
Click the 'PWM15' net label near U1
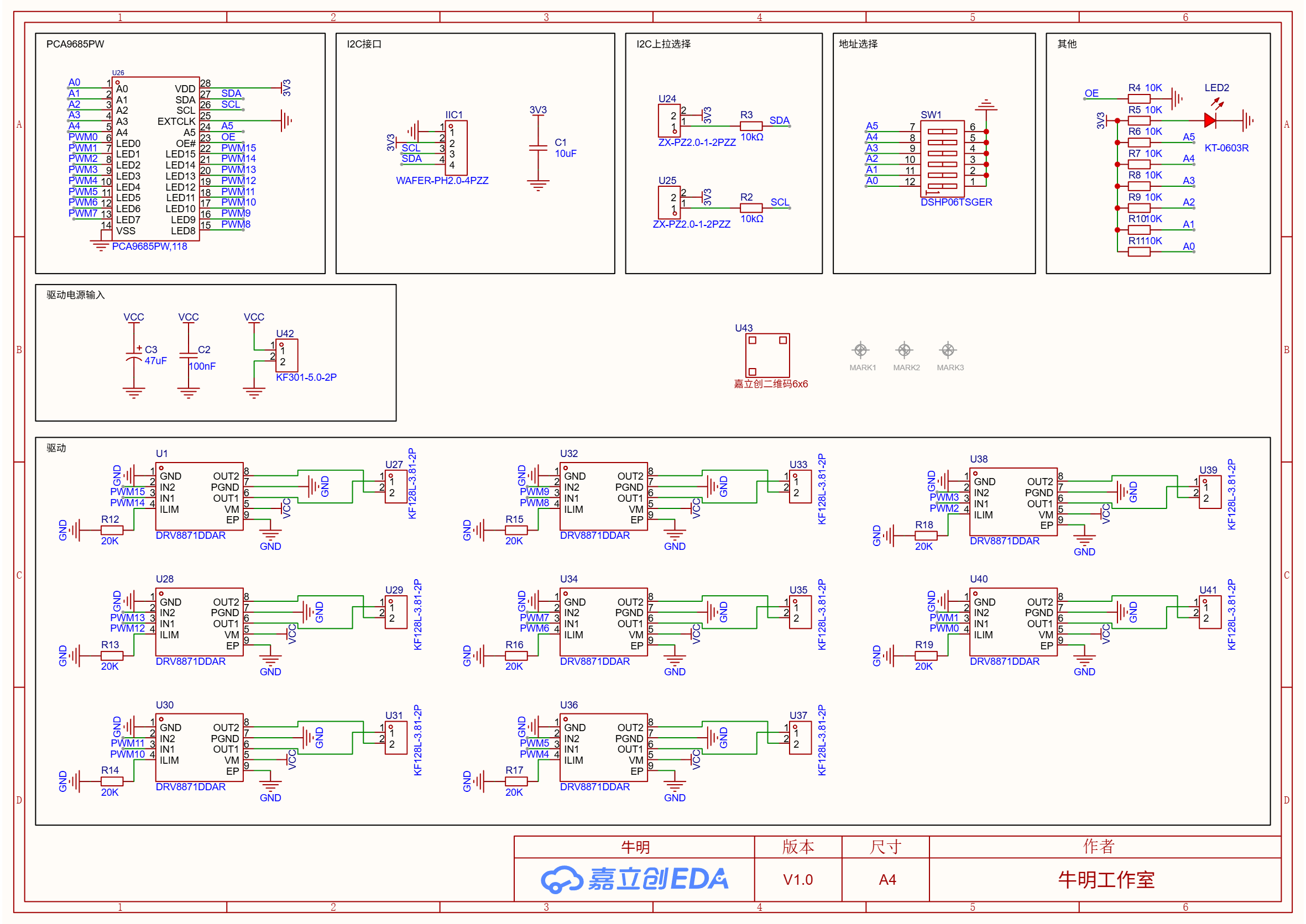tap(128, 492)
